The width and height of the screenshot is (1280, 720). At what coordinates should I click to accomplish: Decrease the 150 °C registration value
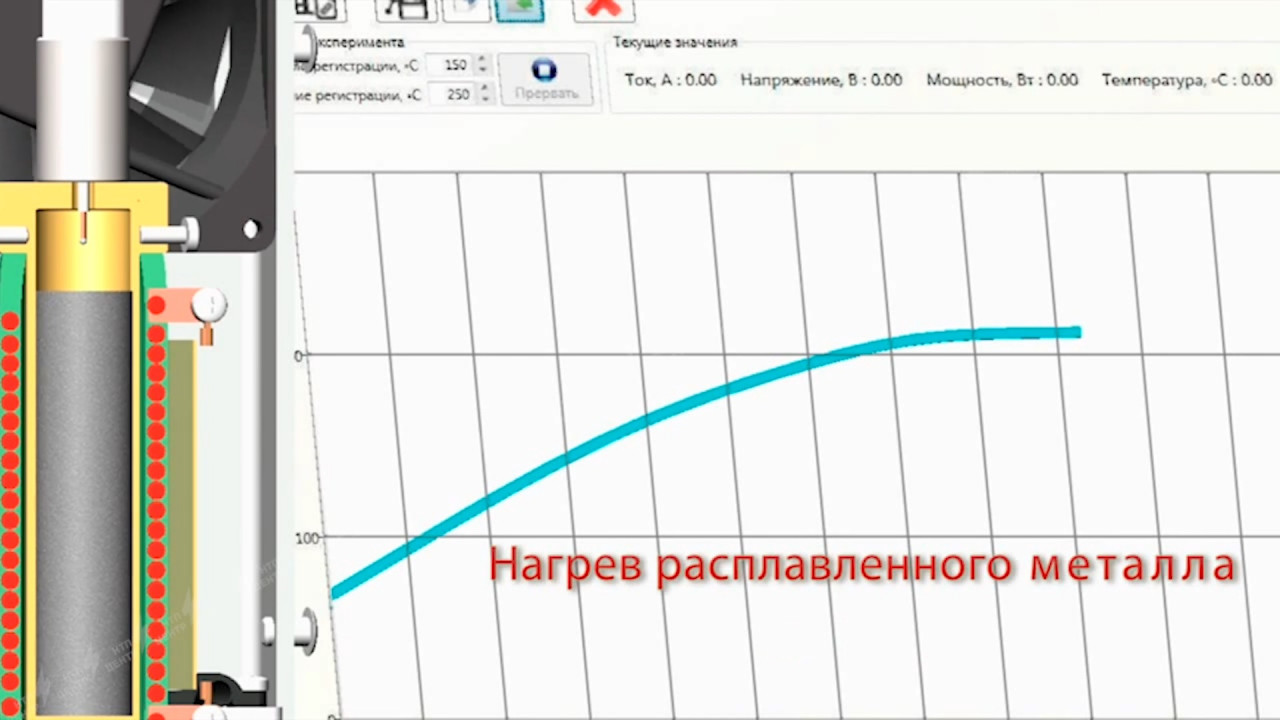click(483, 70)
